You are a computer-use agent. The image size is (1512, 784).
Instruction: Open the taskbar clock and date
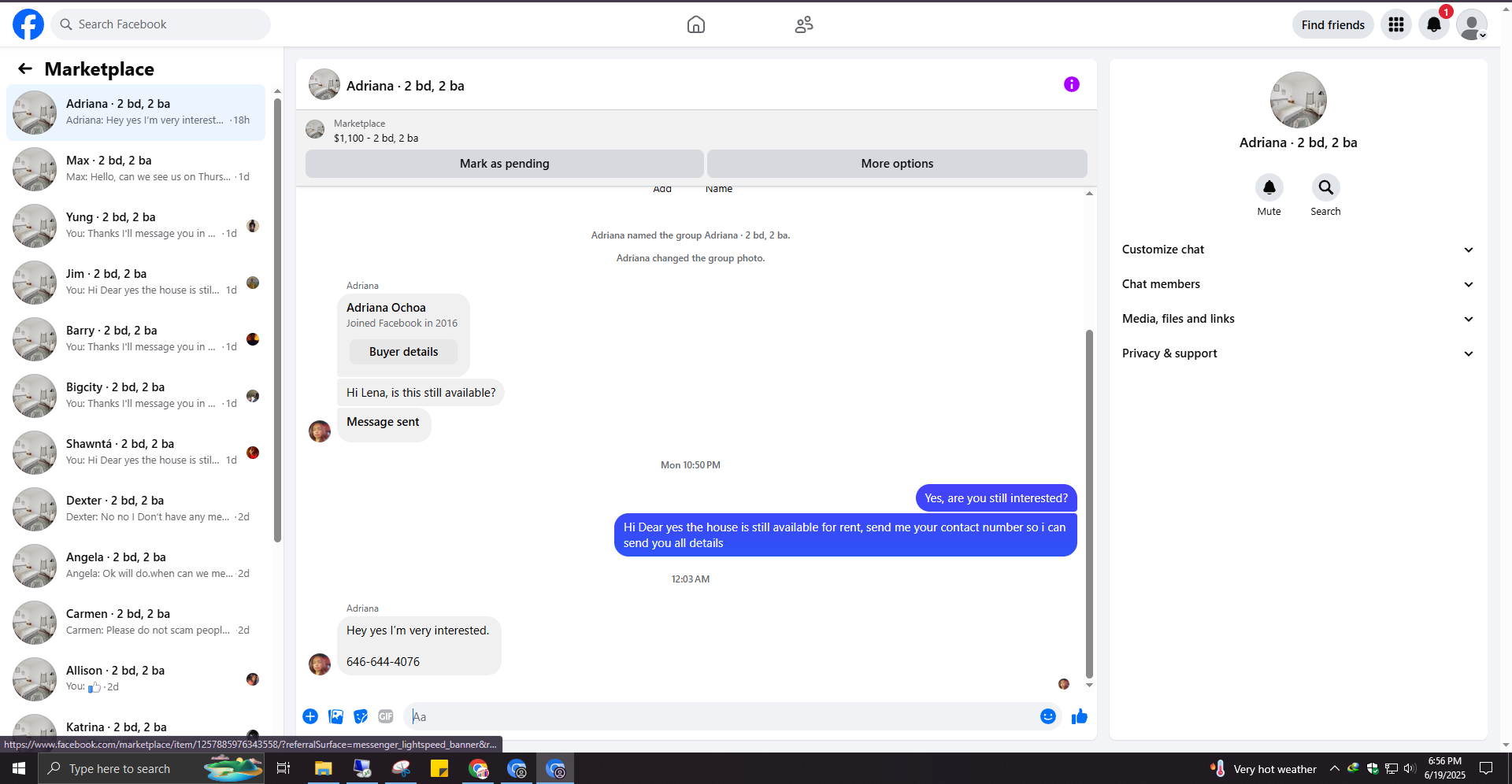point(1444,768)
